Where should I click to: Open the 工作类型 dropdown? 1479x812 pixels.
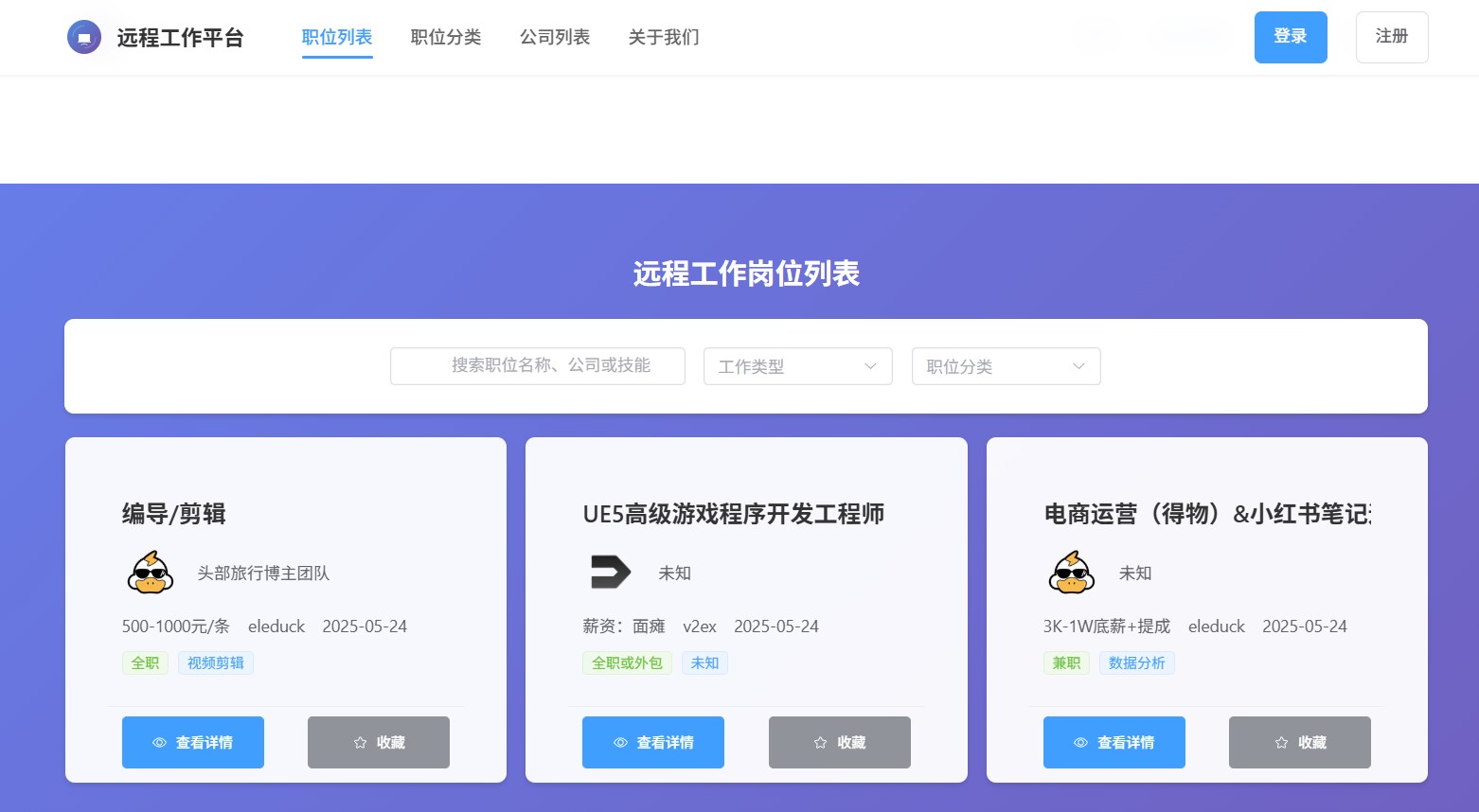[798, 366]
